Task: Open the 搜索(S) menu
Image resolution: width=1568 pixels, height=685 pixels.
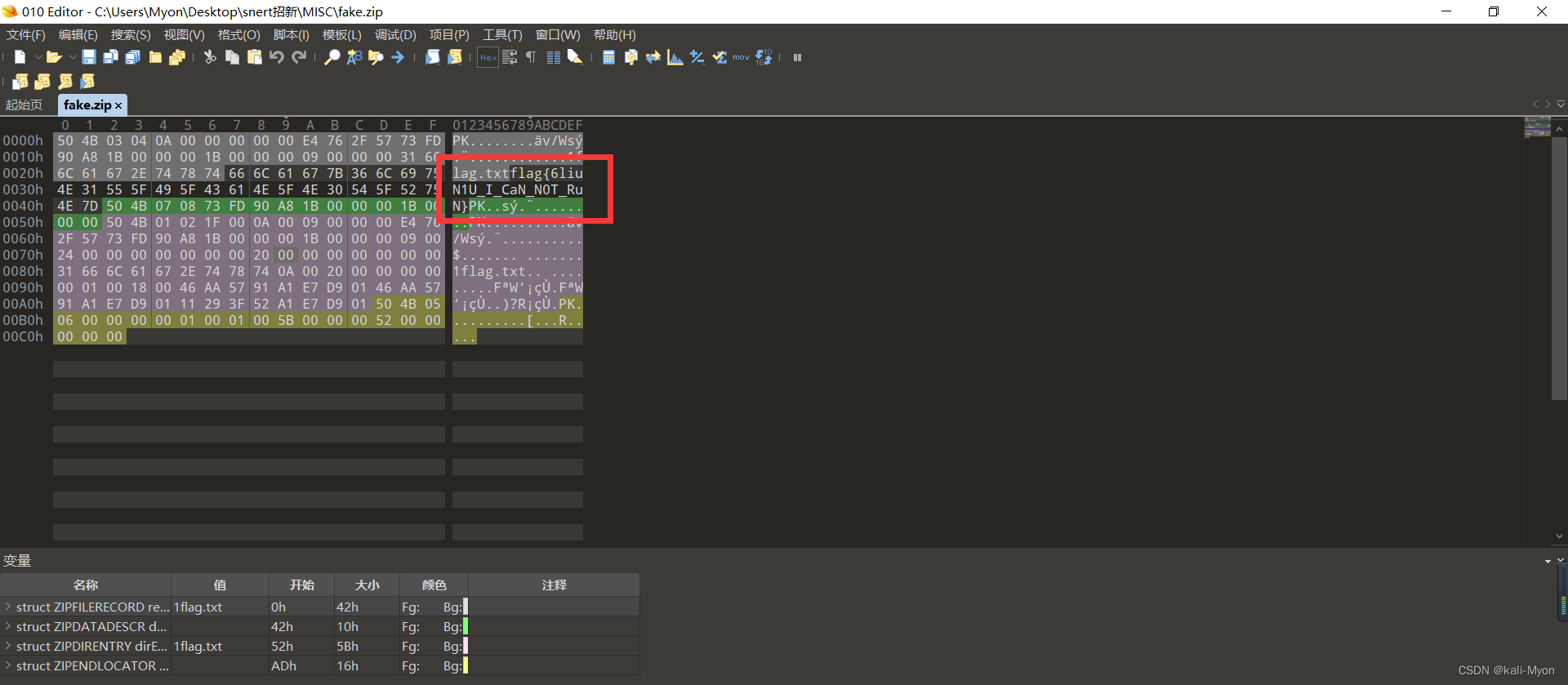Action: tap(131, 34)
